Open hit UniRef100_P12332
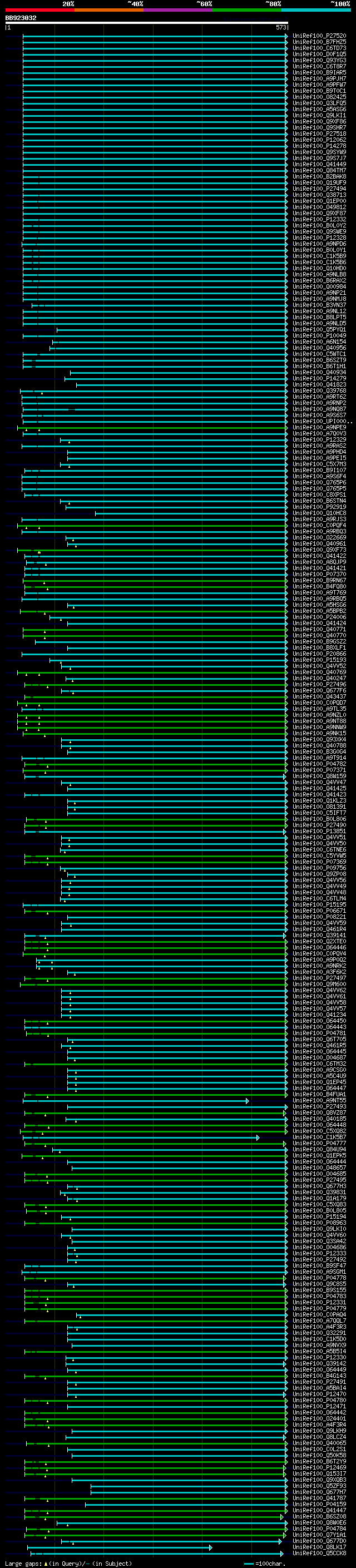 [x=319, y=219]
